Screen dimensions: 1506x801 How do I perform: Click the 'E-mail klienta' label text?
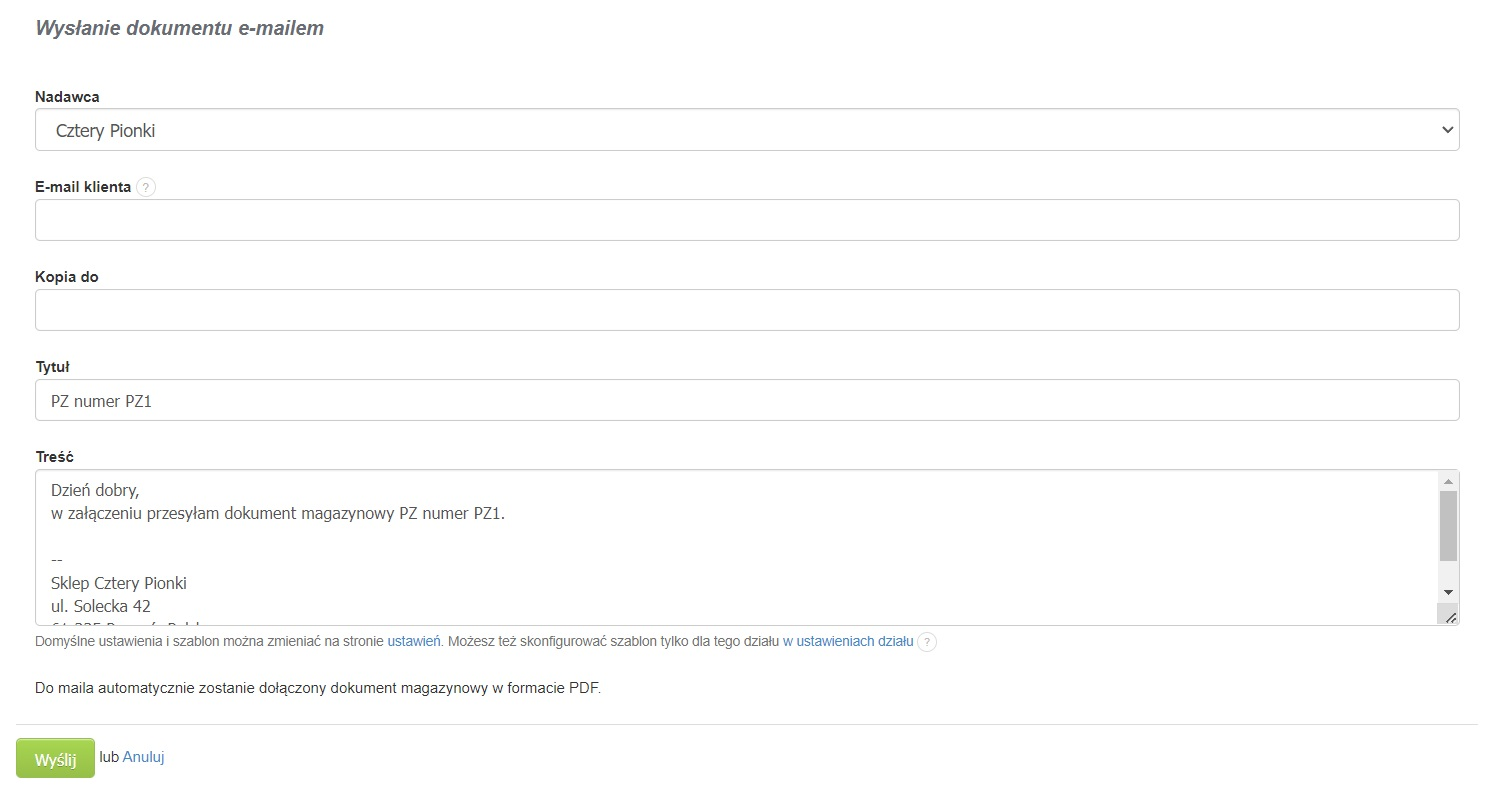coord(83,187)
